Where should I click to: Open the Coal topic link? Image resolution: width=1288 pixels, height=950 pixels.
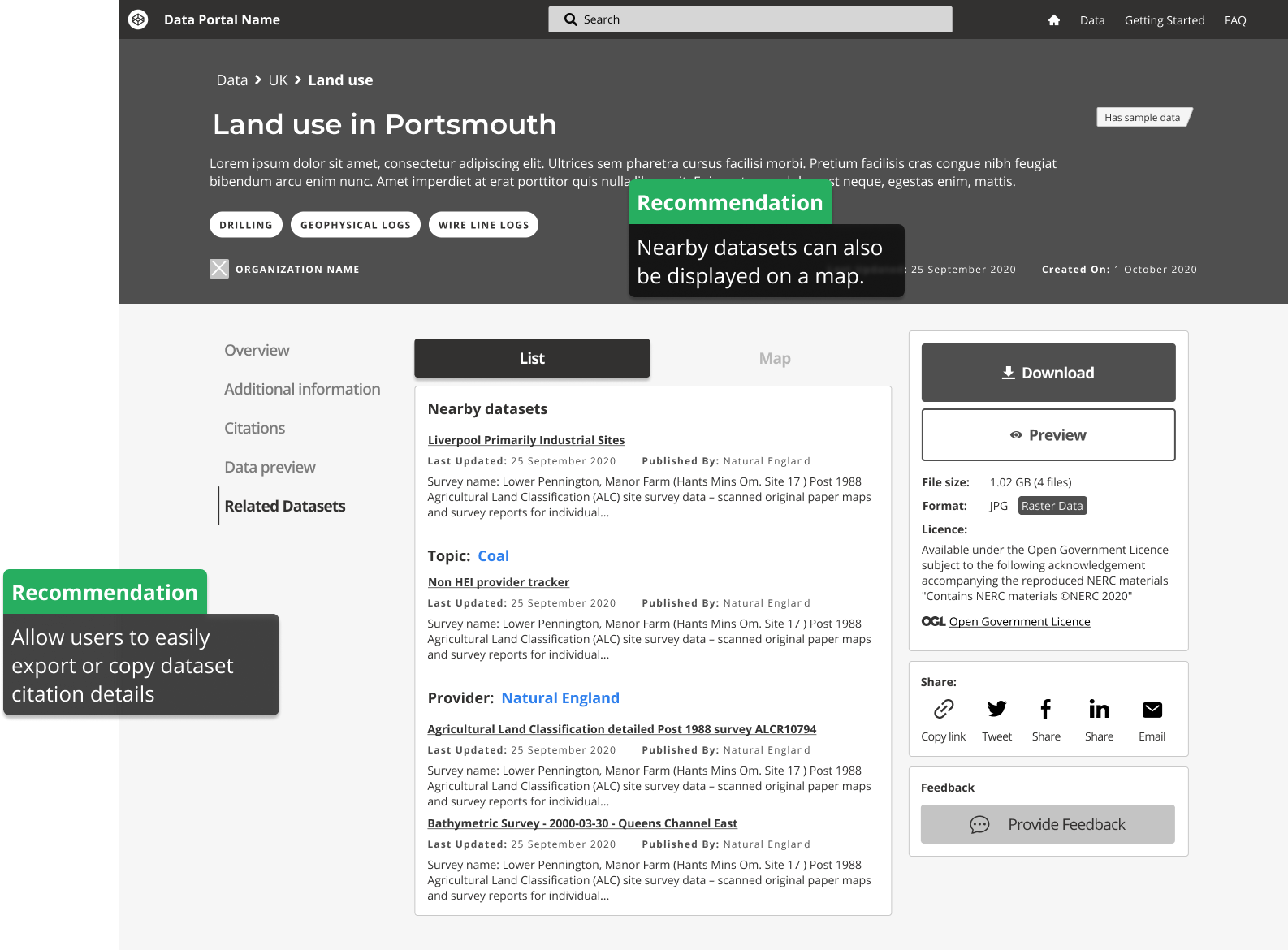point(493,556)
